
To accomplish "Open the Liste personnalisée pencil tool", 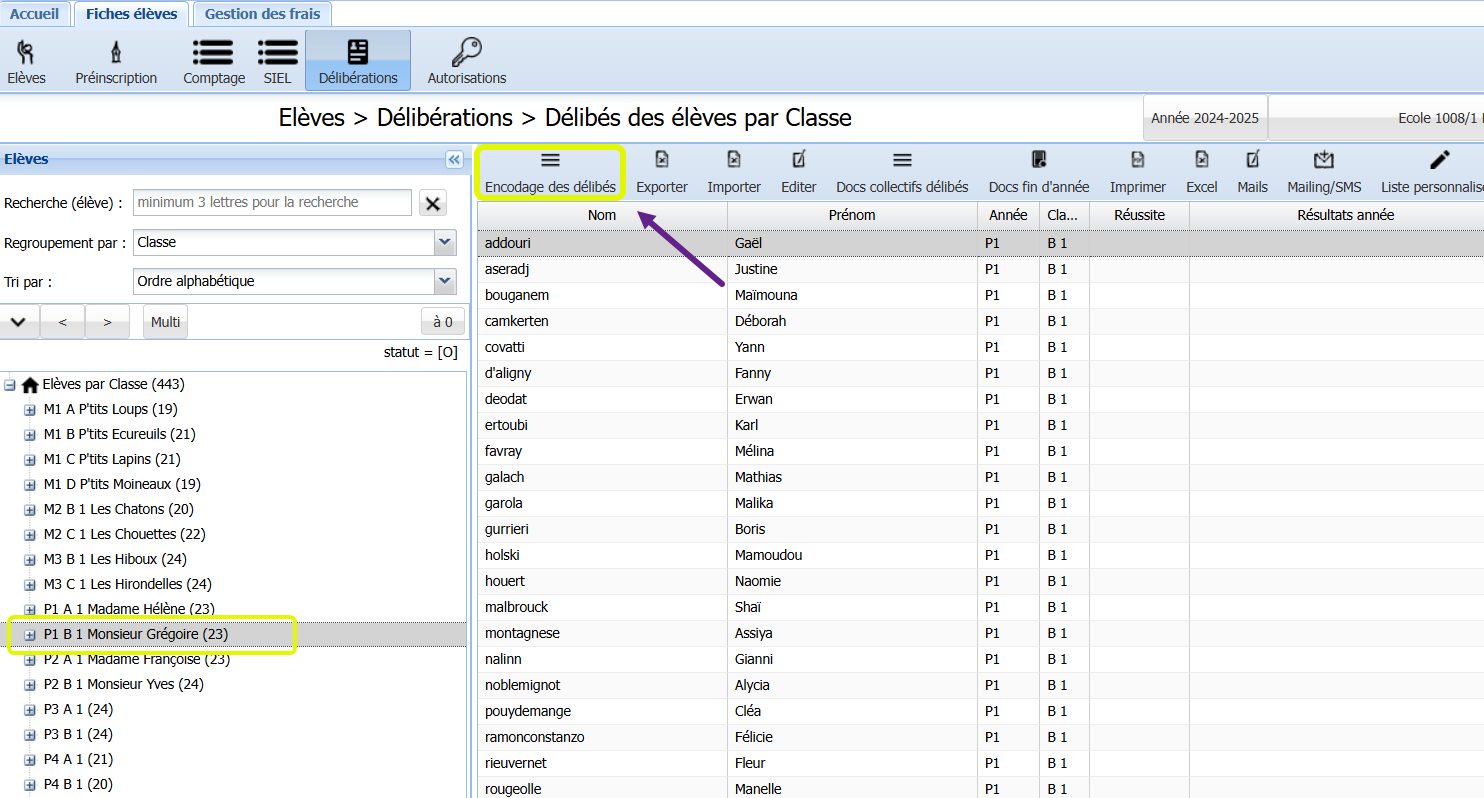I will pos(1434,172).
